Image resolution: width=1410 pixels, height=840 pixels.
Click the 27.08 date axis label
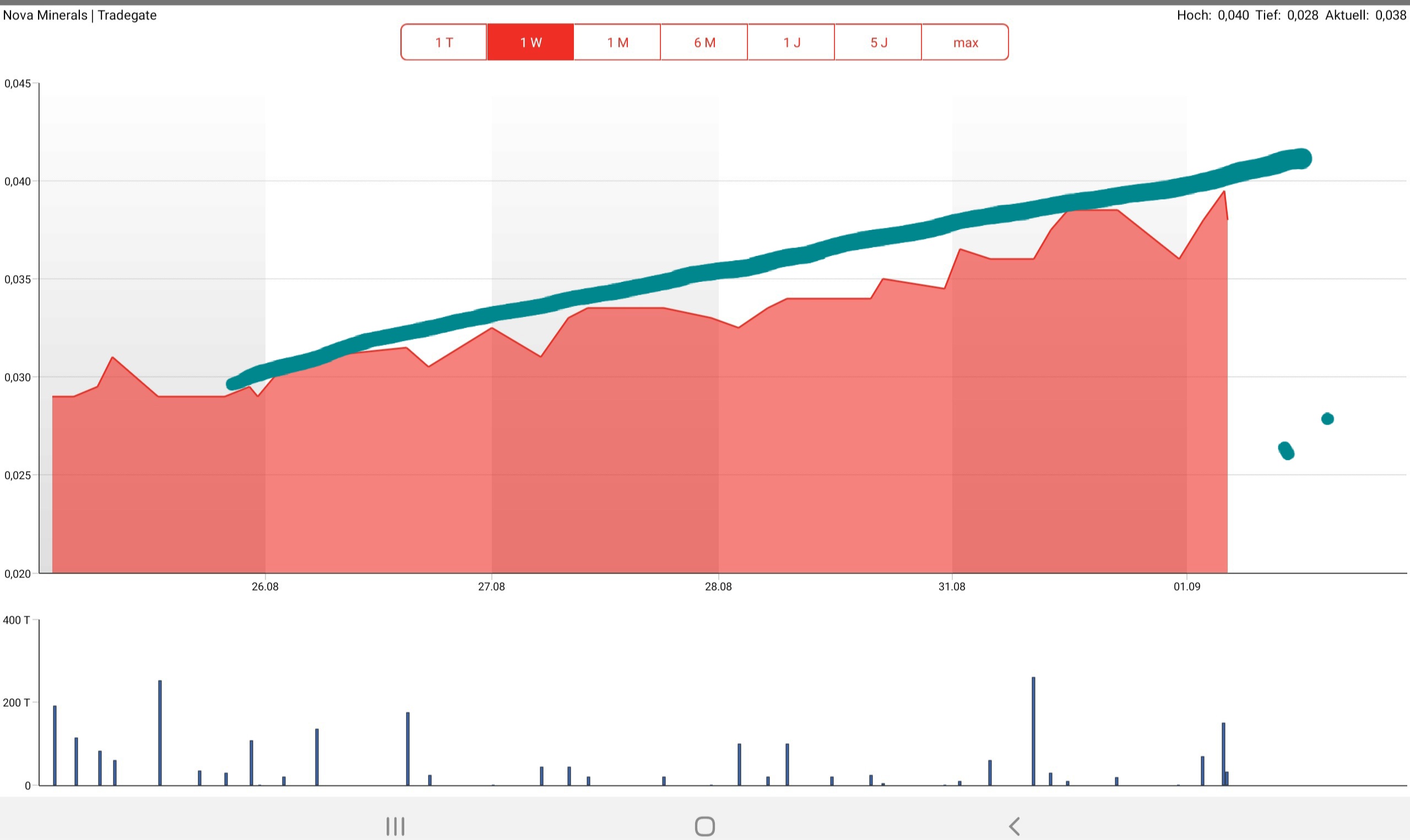pos(491,586)
